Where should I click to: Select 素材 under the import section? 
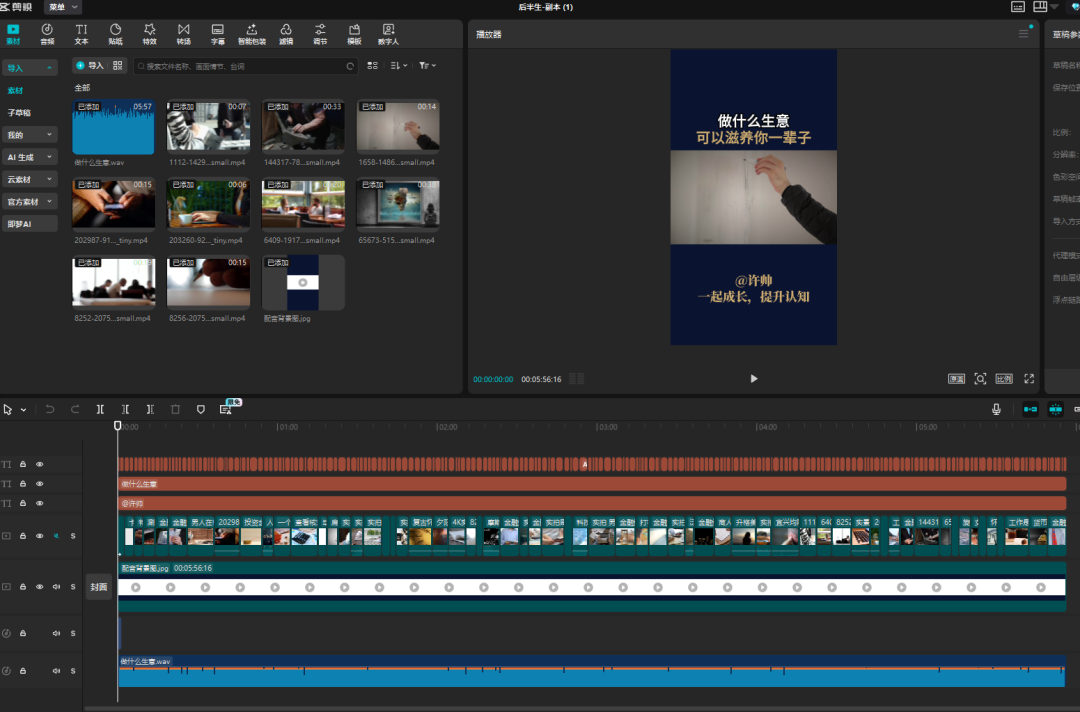point(15,90)
